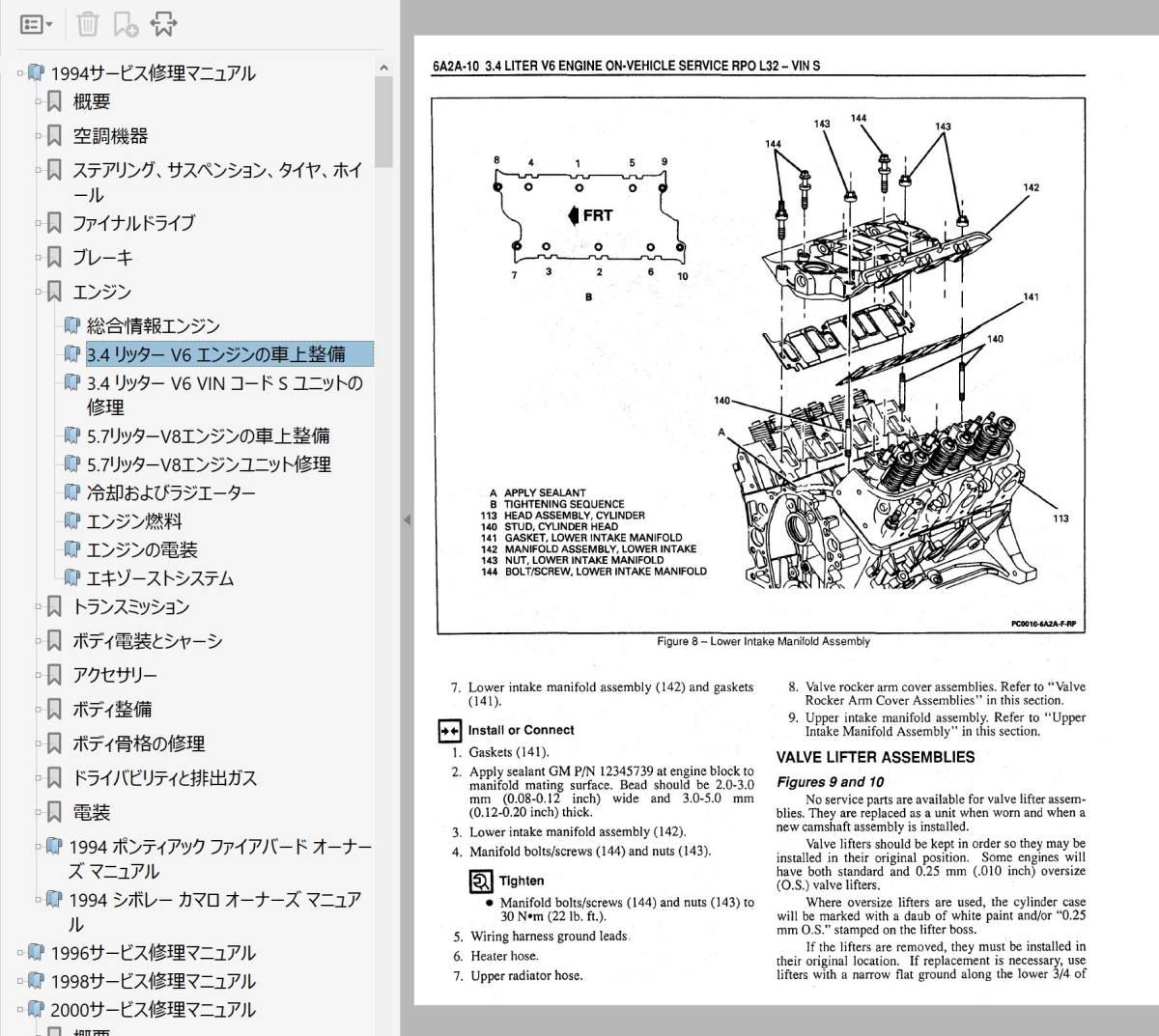
Task: Click the page header 6A2A-10 text
Action: (626, 66)
